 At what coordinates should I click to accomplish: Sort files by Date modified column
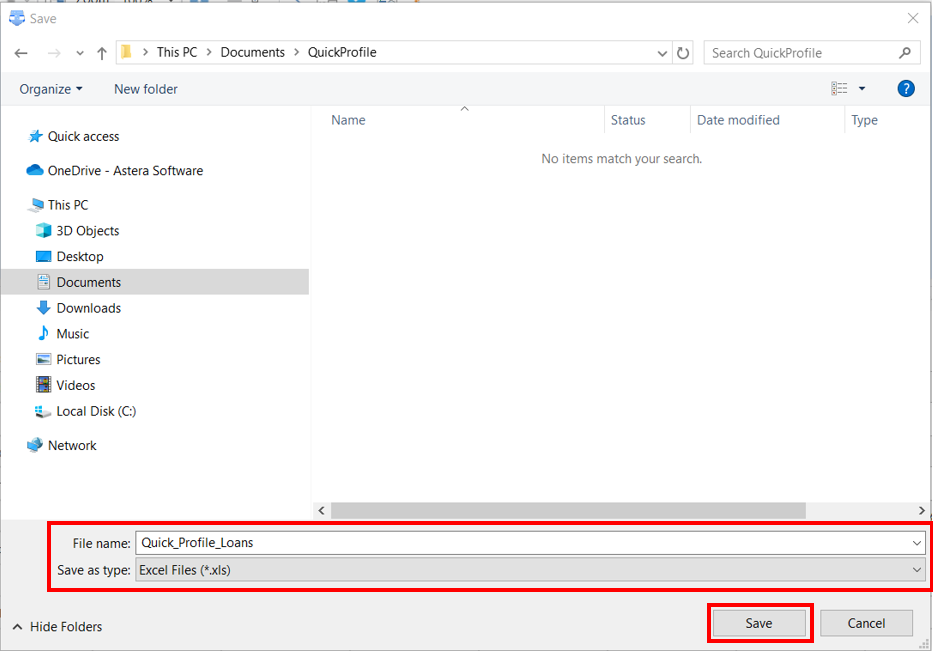tap(738, 120)
